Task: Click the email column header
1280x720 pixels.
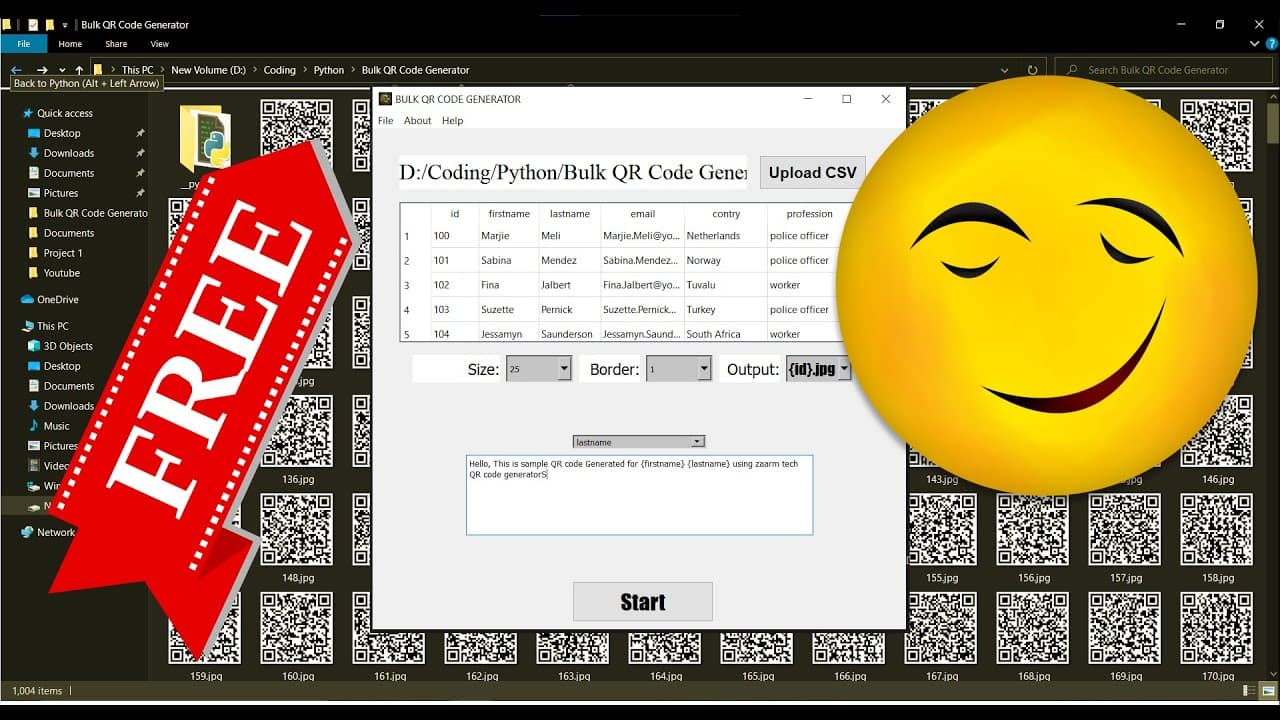Action: [x=642, y=214]
